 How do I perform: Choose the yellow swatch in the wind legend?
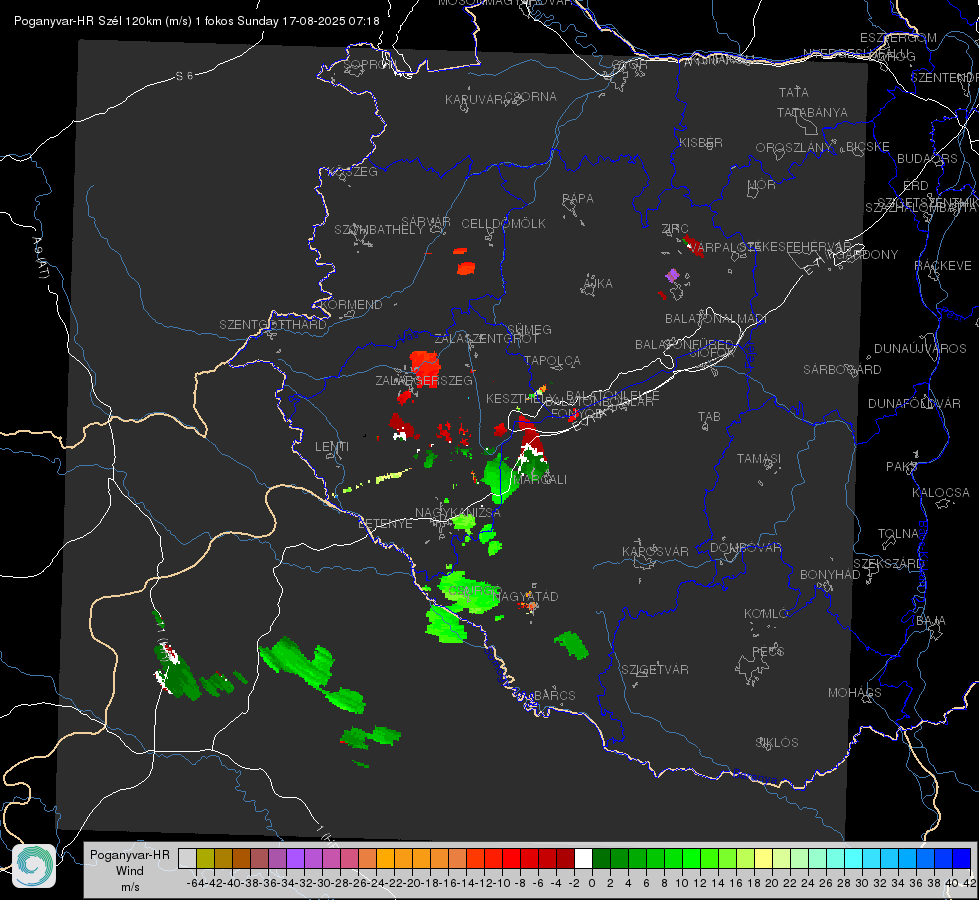coord(764,859)
